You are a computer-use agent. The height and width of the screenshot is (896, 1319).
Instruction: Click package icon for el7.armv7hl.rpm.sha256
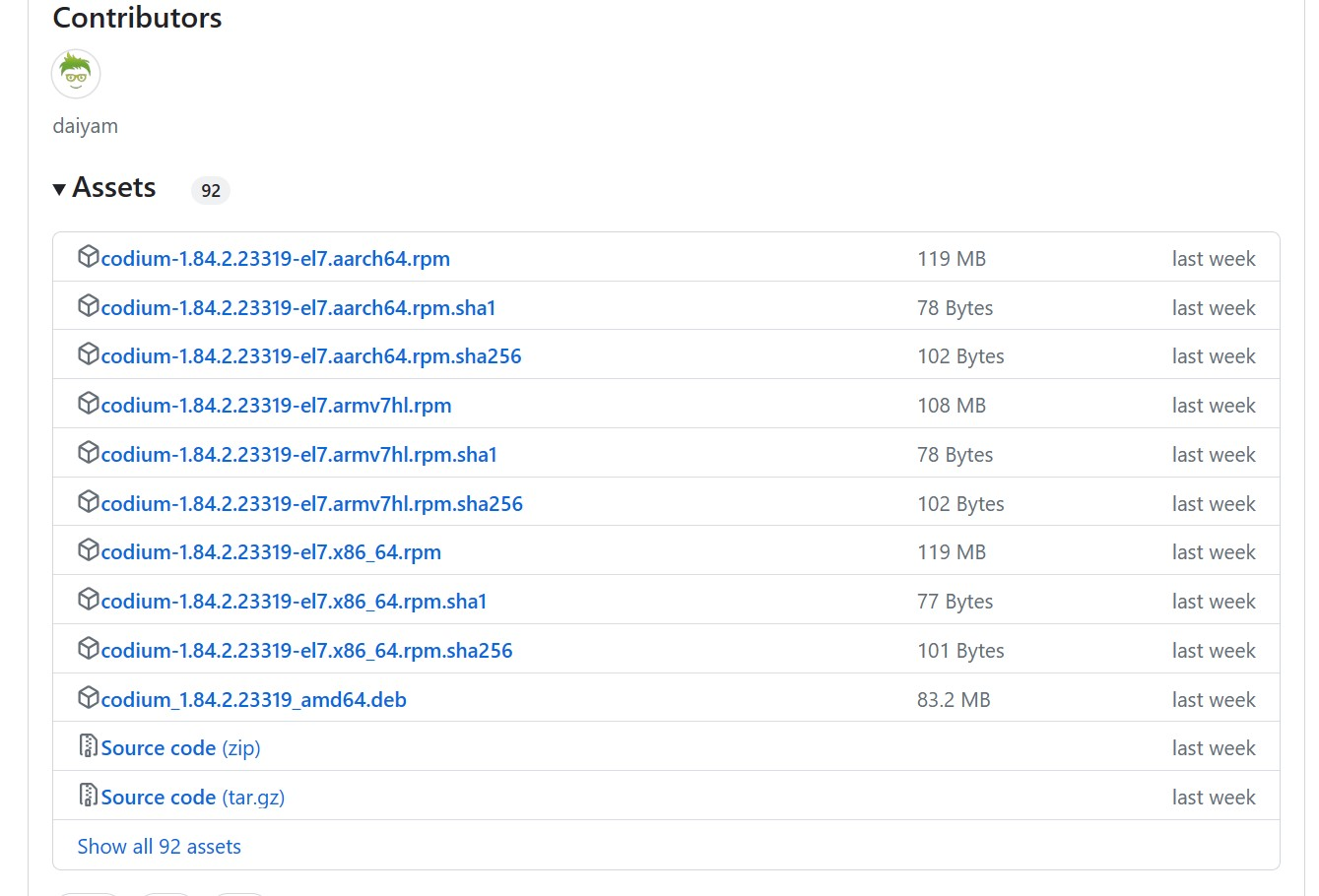88,502
